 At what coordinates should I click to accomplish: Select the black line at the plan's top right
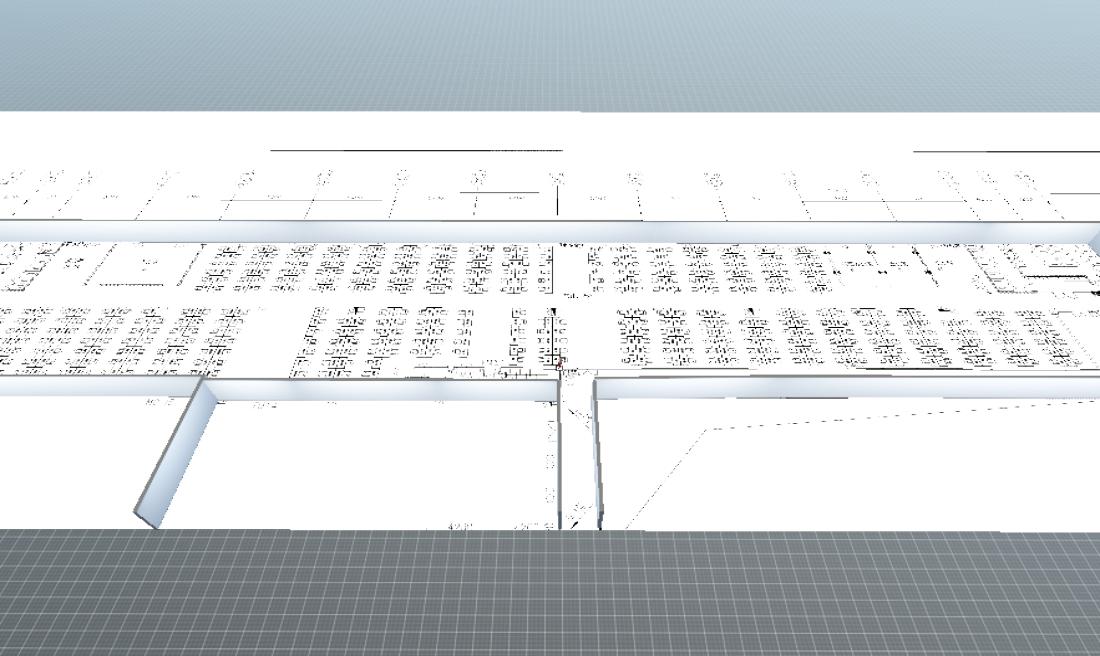(1005, 151)
